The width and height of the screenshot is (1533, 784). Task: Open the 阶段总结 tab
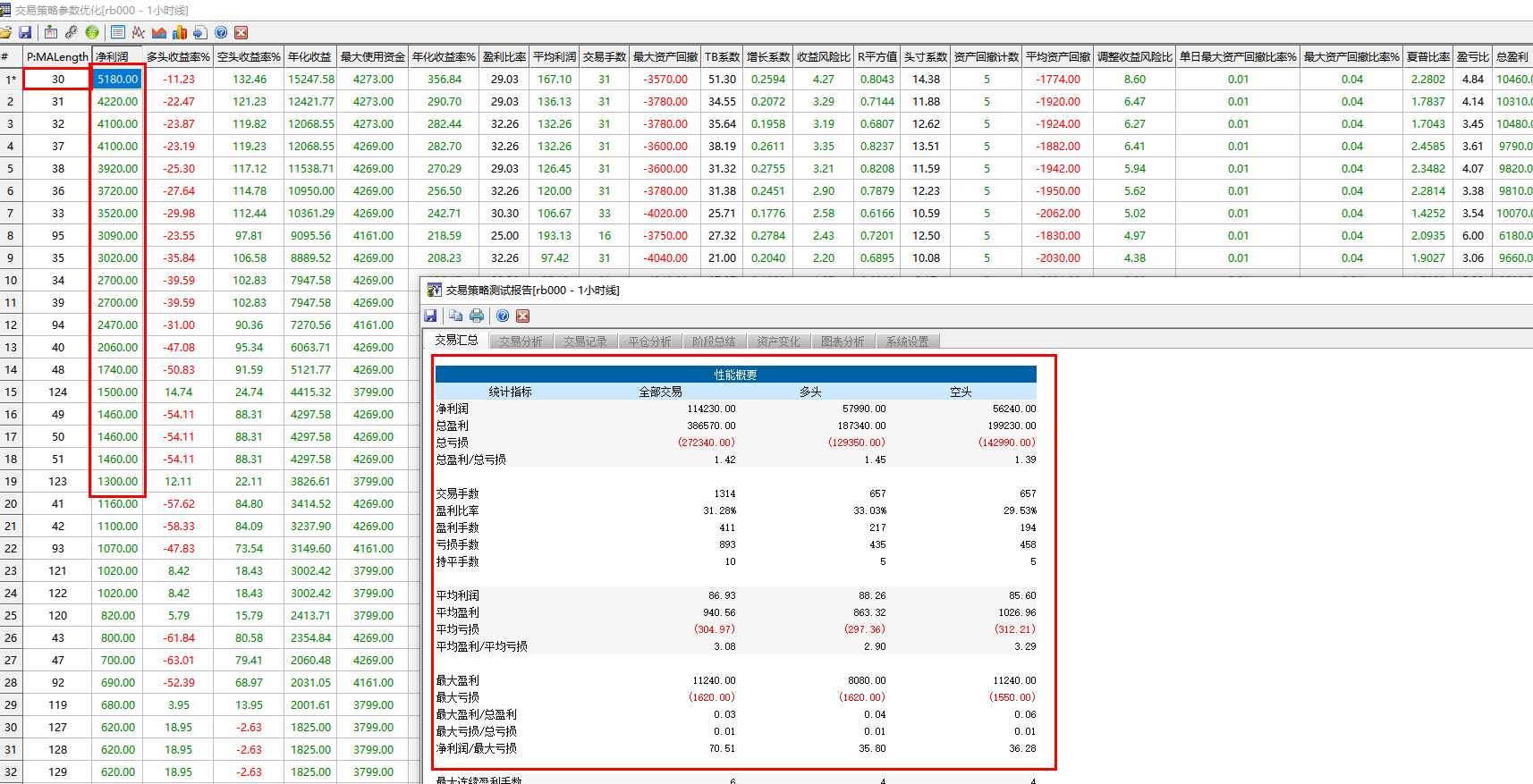click(714, 341)
